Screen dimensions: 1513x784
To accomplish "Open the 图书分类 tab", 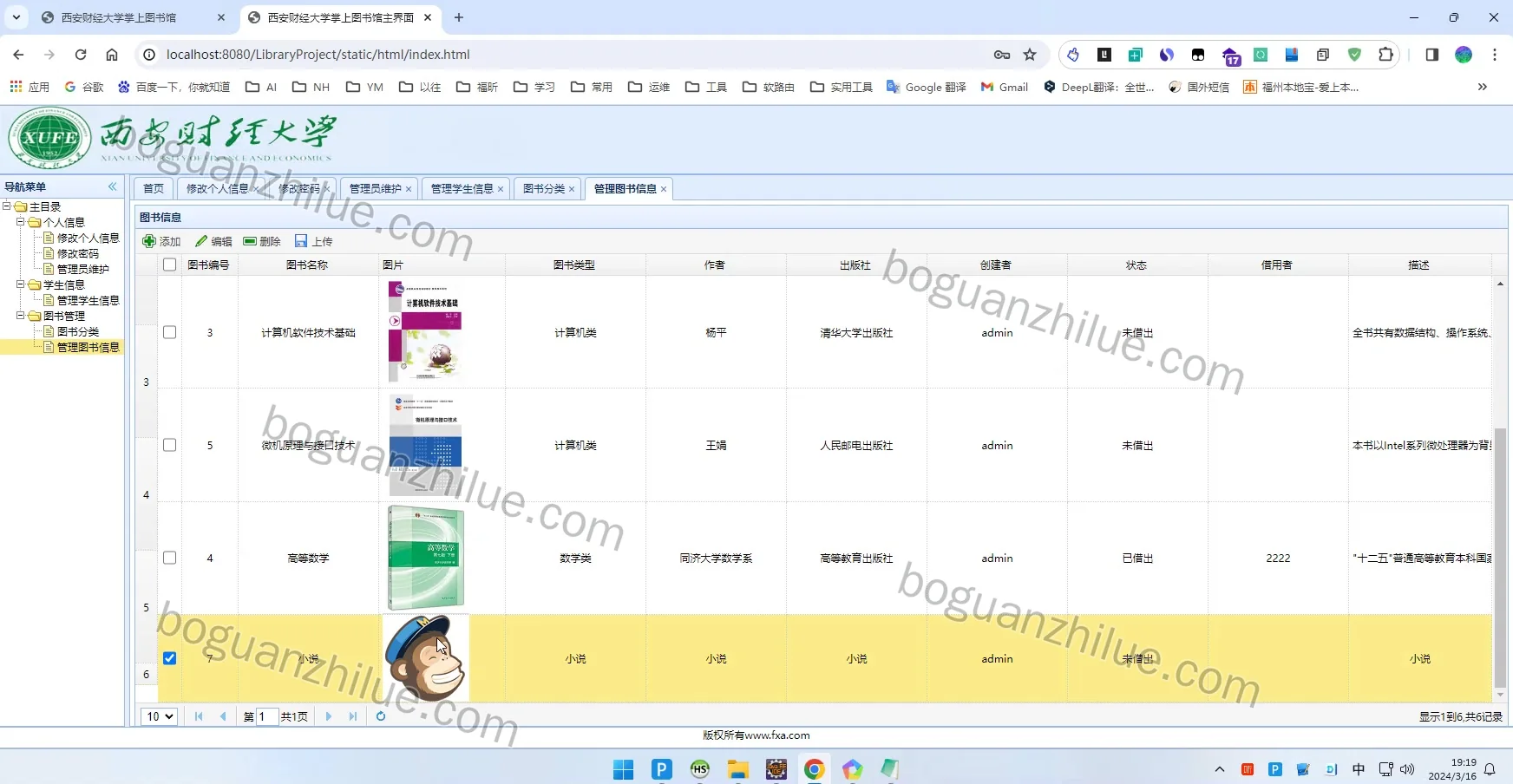I will pos(544,189).
